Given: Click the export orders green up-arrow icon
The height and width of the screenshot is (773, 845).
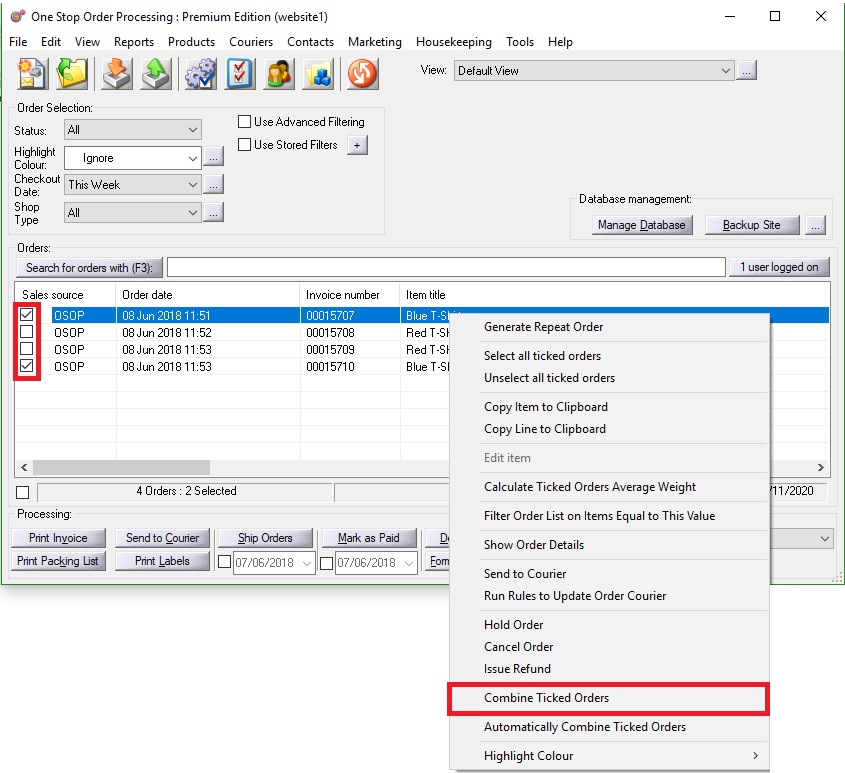Looking at the screenshot, I should tap(156, 73).
